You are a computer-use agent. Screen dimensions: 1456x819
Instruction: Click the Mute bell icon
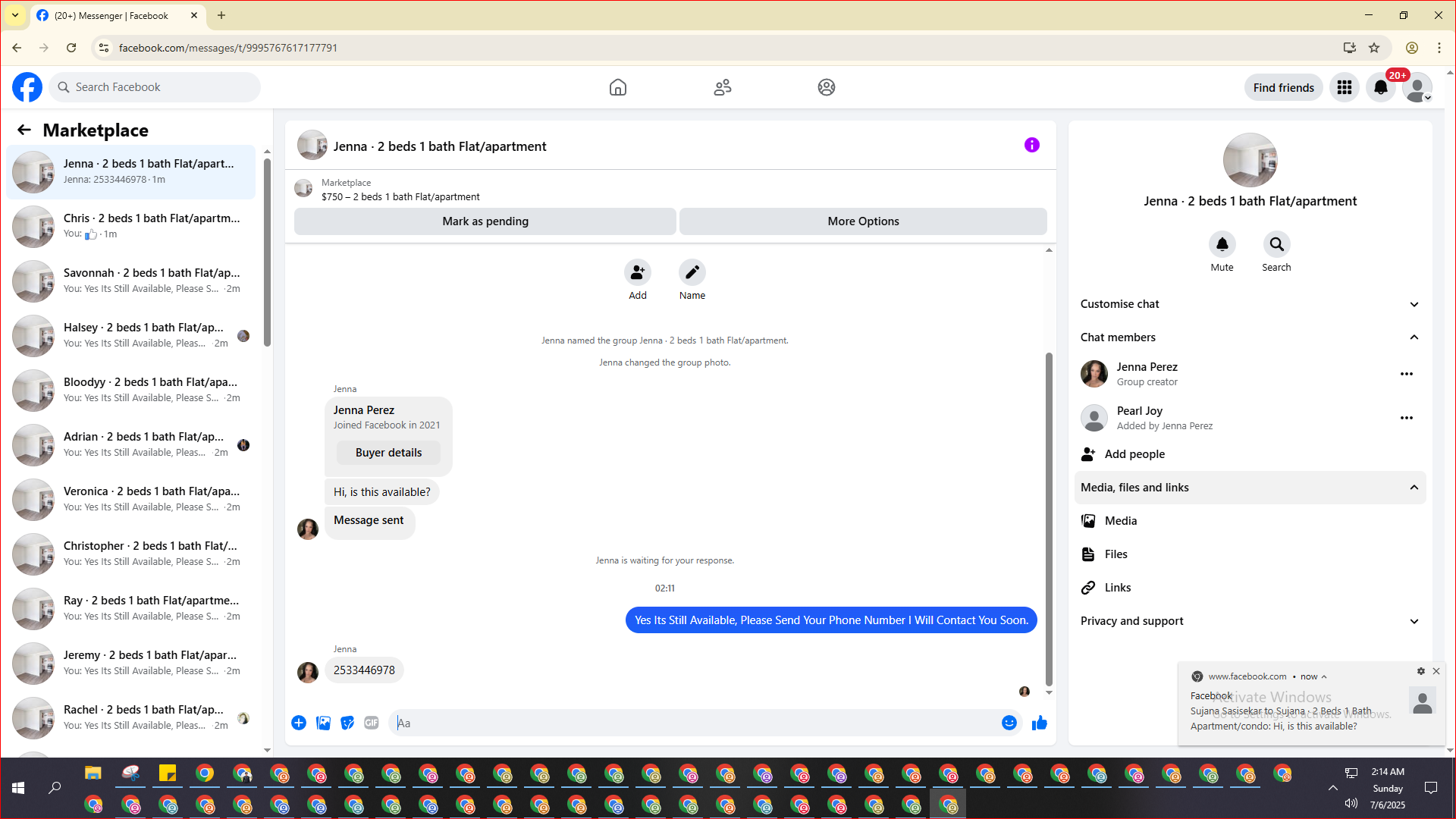point(1222,244)
